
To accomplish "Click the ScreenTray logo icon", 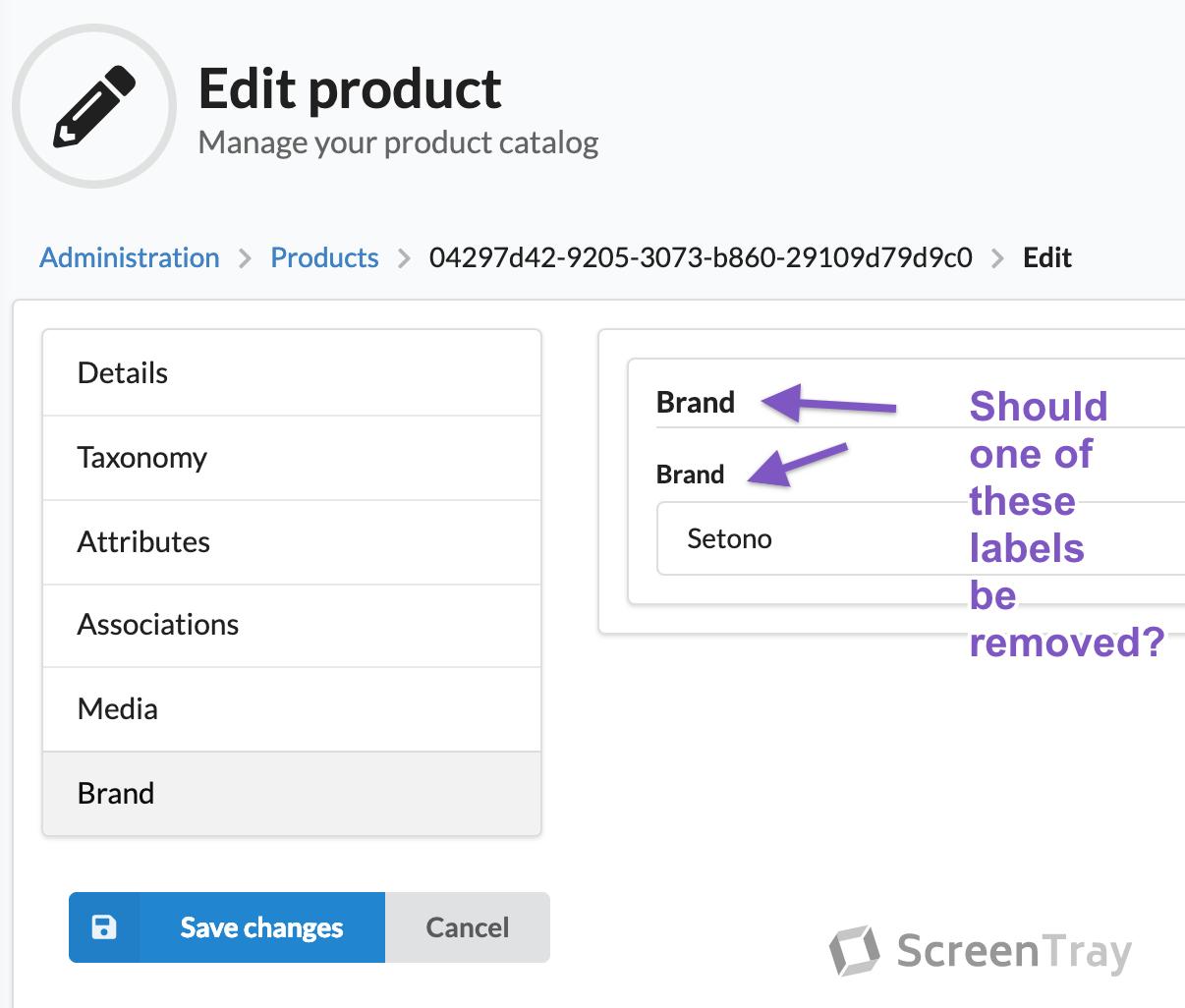I will [854, 951].
